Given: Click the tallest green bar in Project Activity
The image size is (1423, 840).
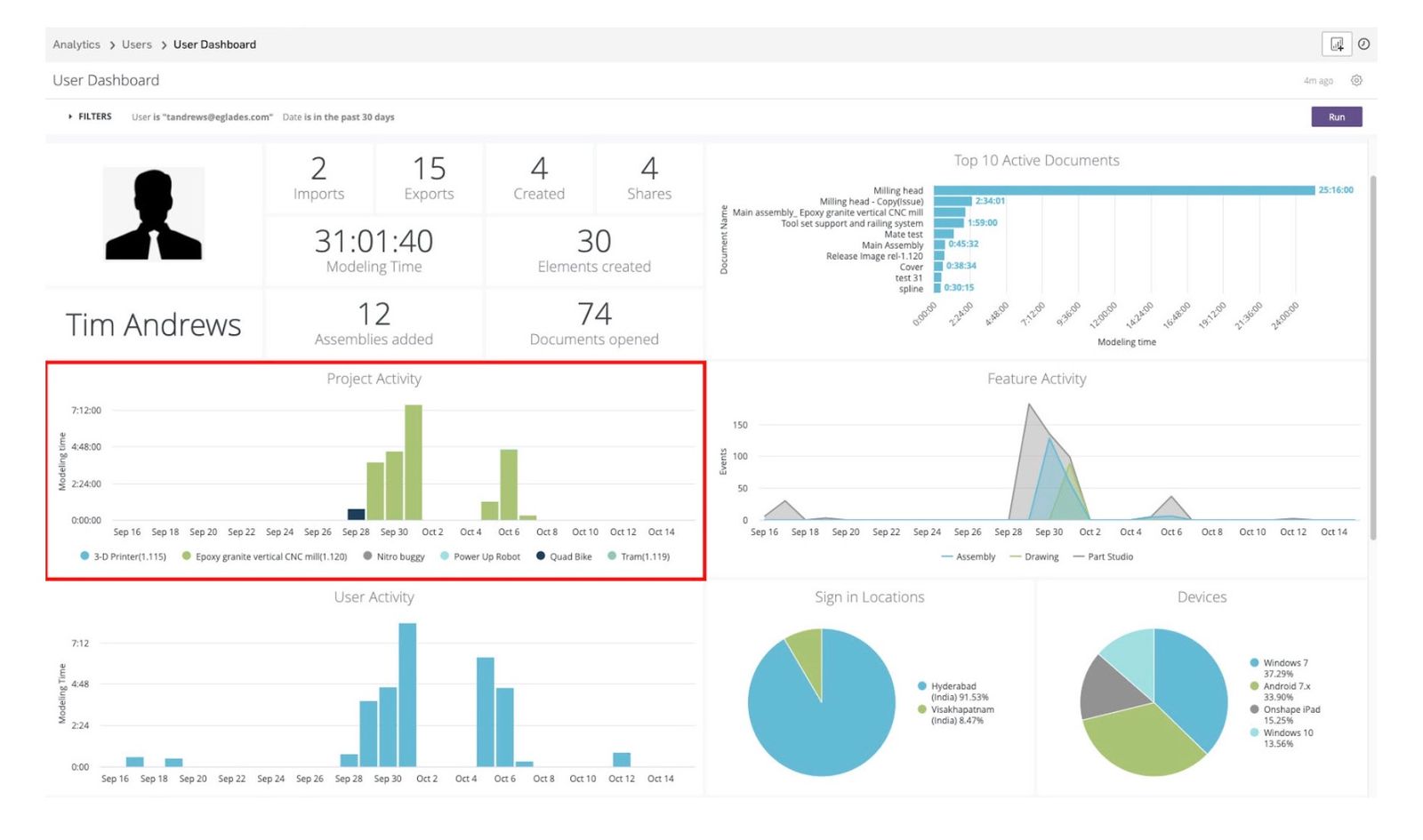Looking at the screenshot, I should pyautogui.click(x=414, y=462).
